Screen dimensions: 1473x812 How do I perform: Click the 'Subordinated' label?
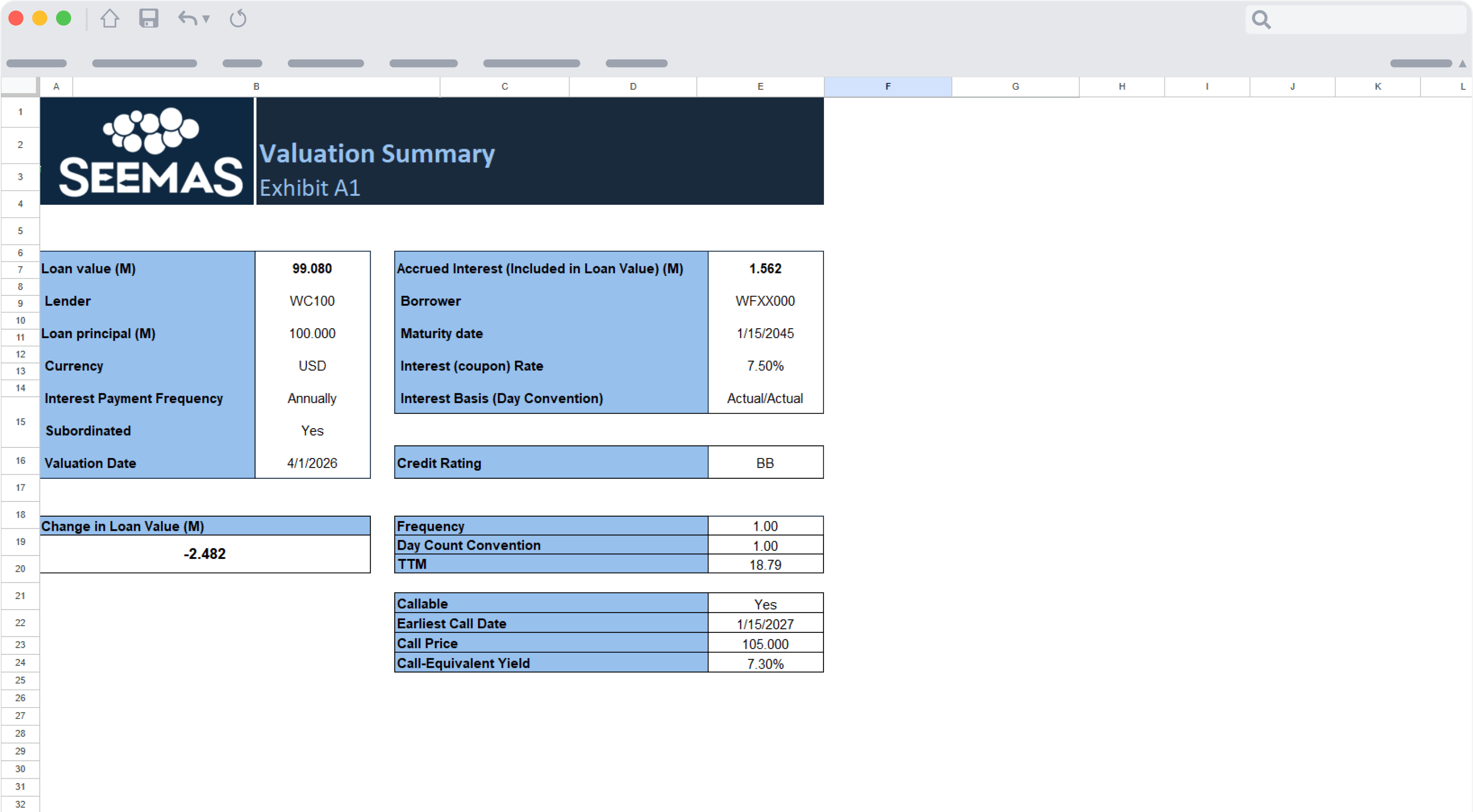point(88,431)
